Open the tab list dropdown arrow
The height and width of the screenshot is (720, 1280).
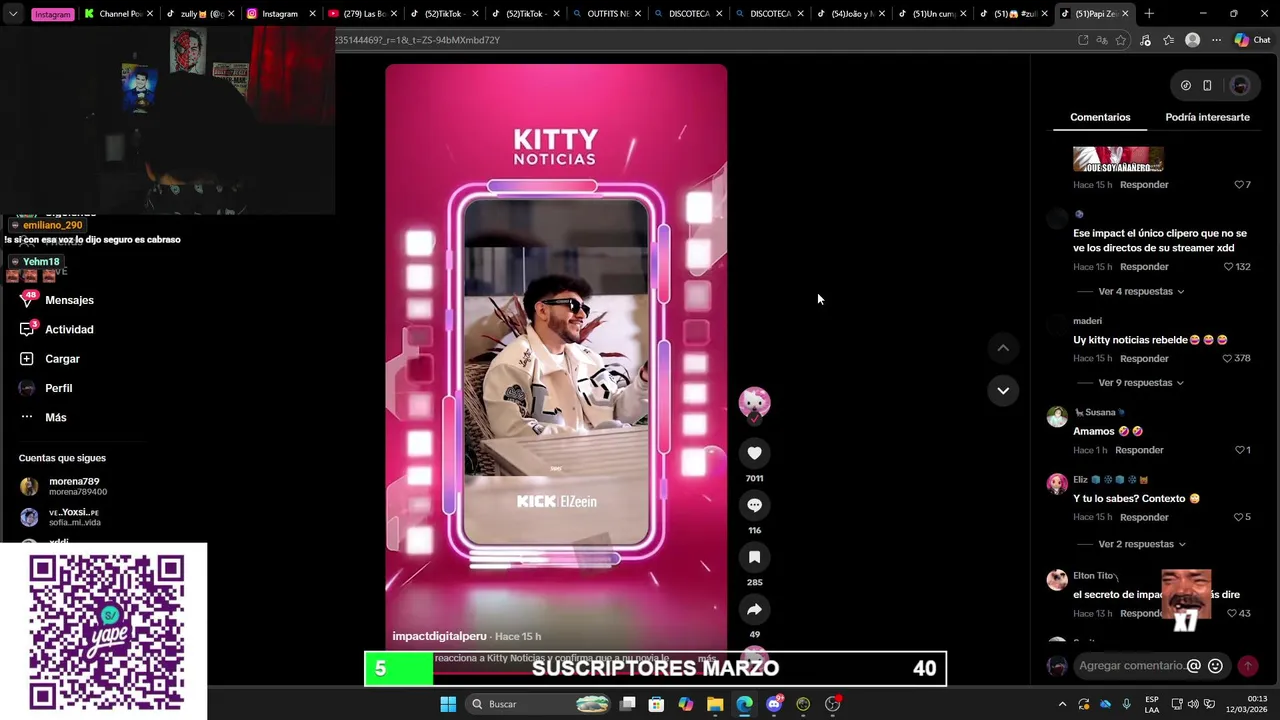coord(13,14)
